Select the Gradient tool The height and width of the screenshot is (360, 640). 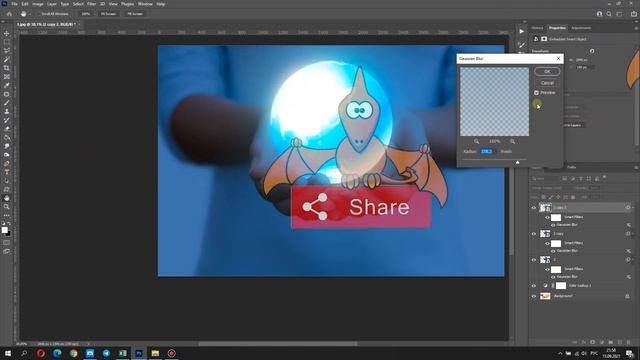pyautogui.click(x=7, y=138)
